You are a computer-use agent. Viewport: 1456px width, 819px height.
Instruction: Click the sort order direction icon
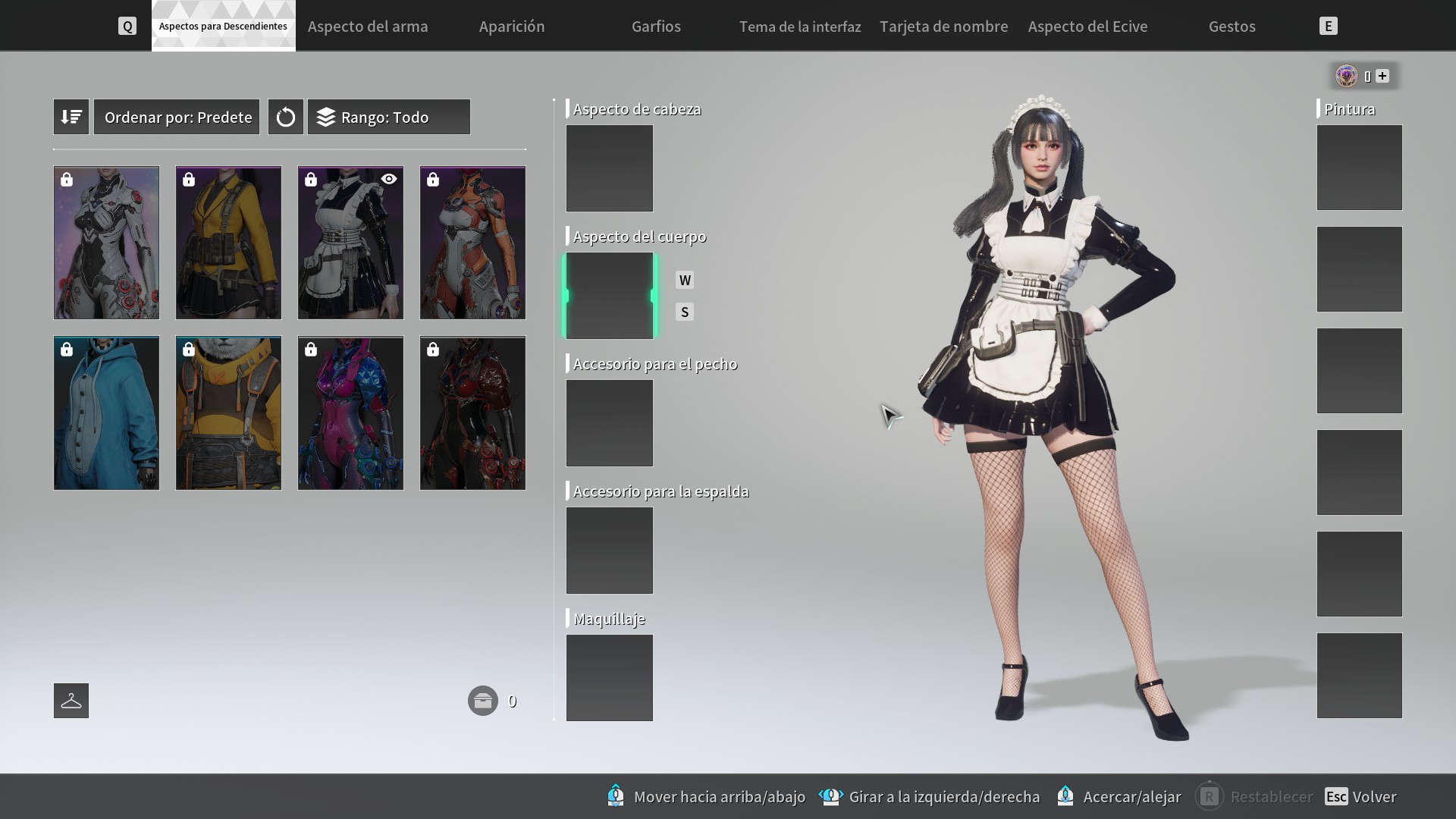[x=71, y=117]
